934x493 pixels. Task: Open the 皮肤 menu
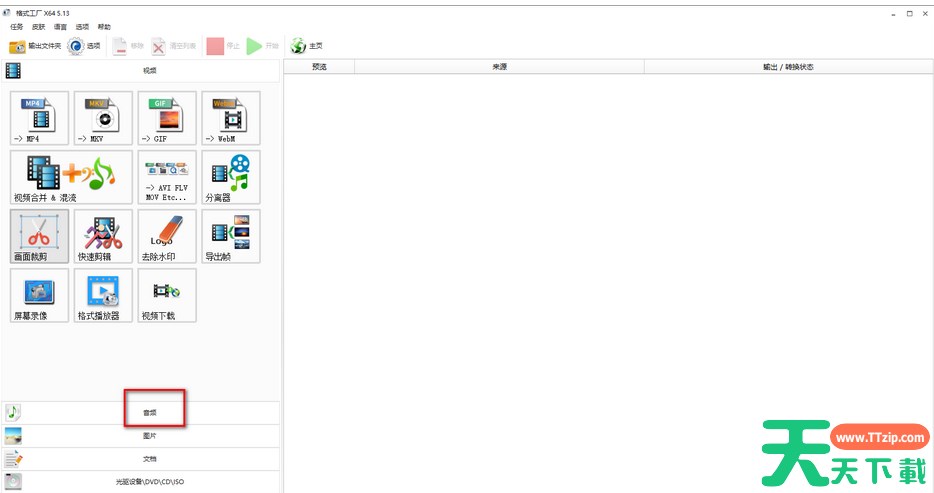pyautogui.click(x=39, y=27)
